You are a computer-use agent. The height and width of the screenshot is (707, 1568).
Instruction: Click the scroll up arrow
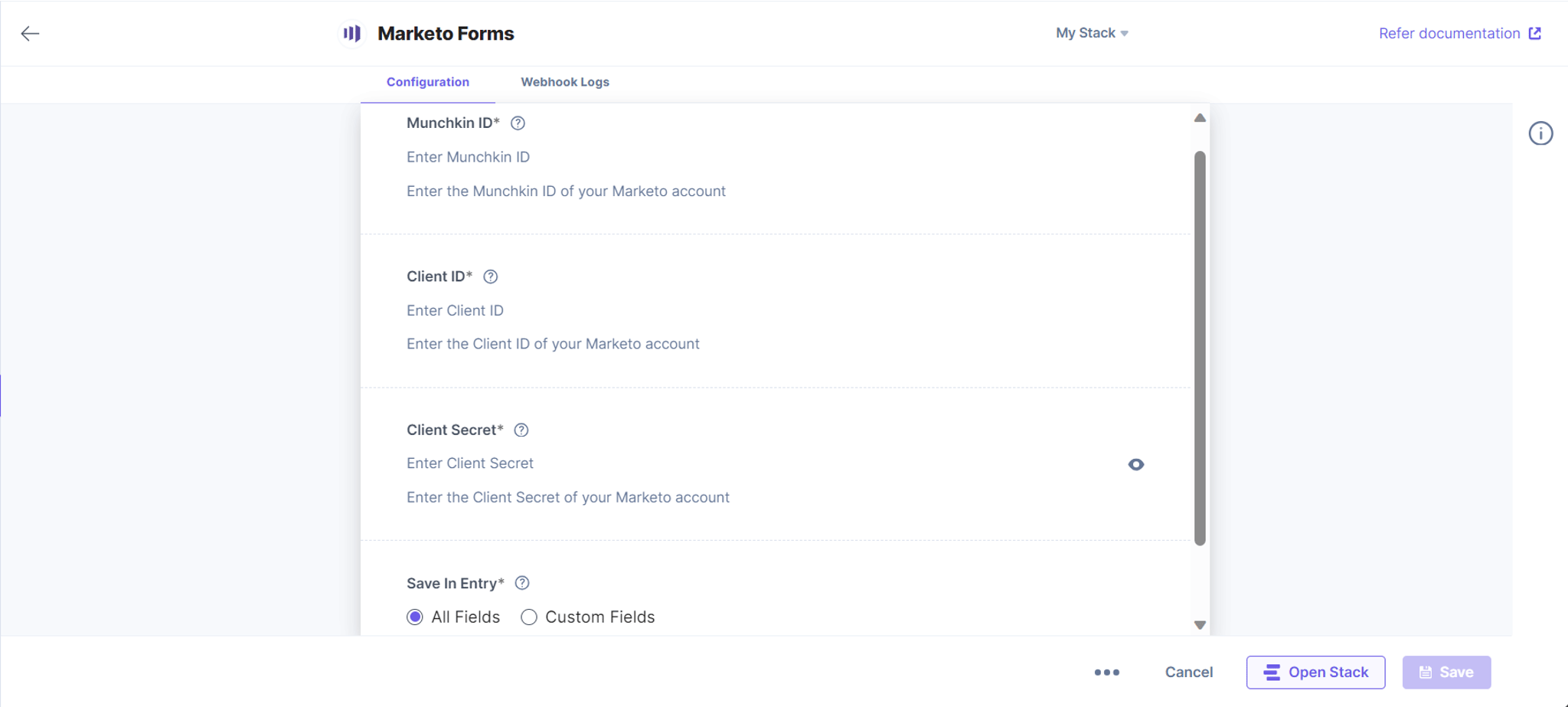tap(1200, 118)
